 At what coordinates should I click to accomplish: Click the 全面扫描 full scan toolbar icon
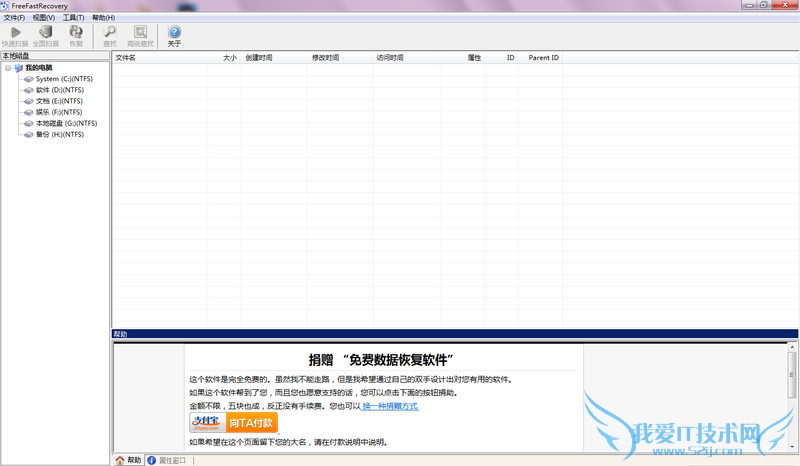(x=46, y=35)
